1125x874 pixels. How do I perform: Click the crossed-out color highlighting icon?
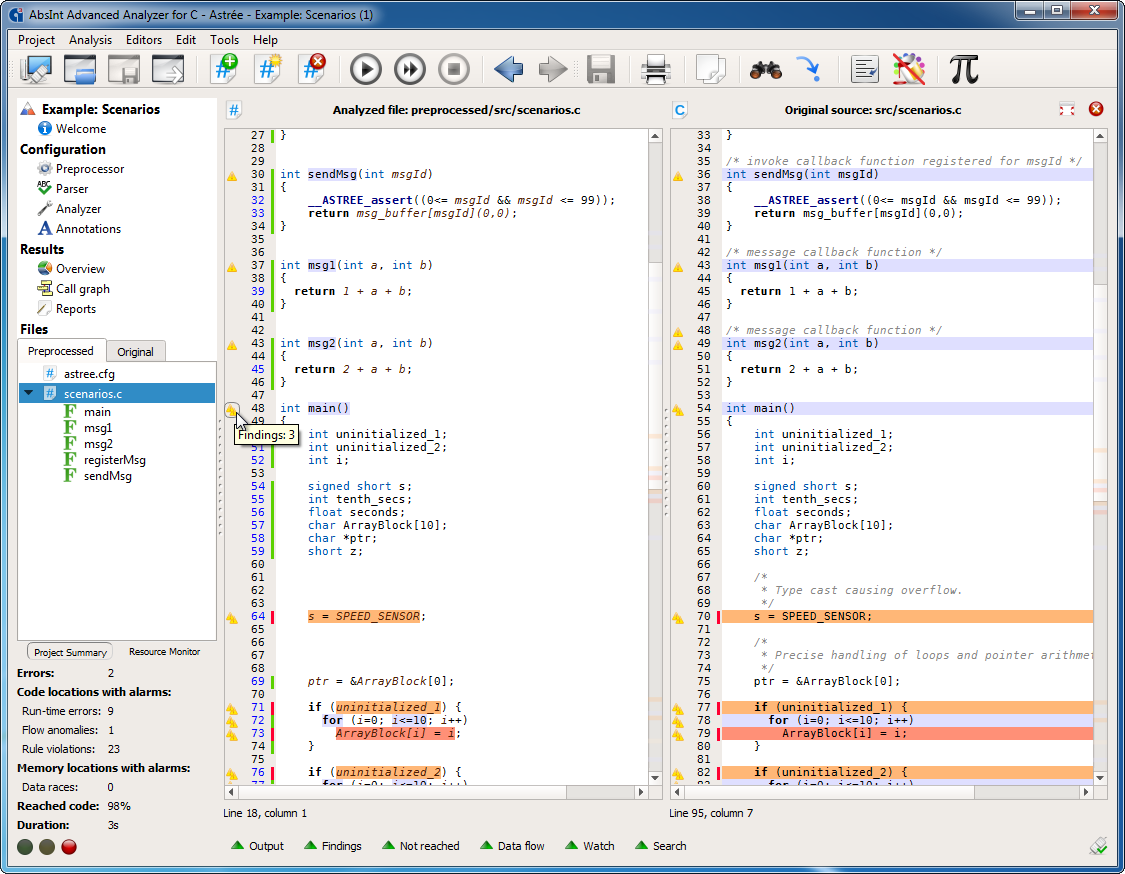pos(908,70)
